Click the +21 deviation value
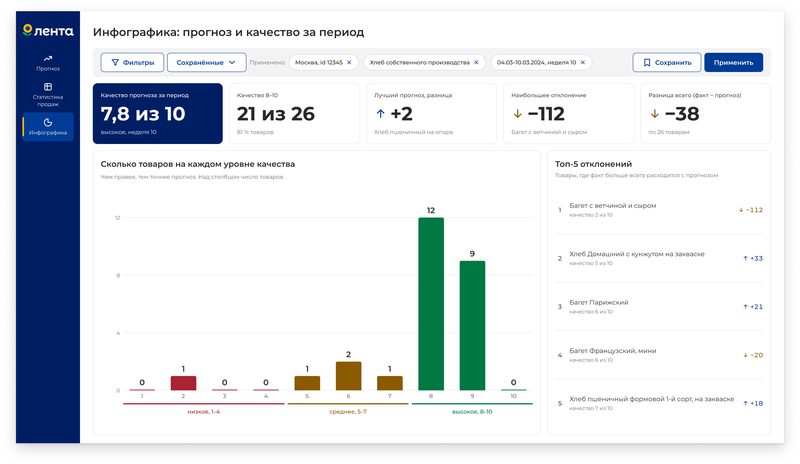This screenshot has width=800, height=464. (753, 306)
